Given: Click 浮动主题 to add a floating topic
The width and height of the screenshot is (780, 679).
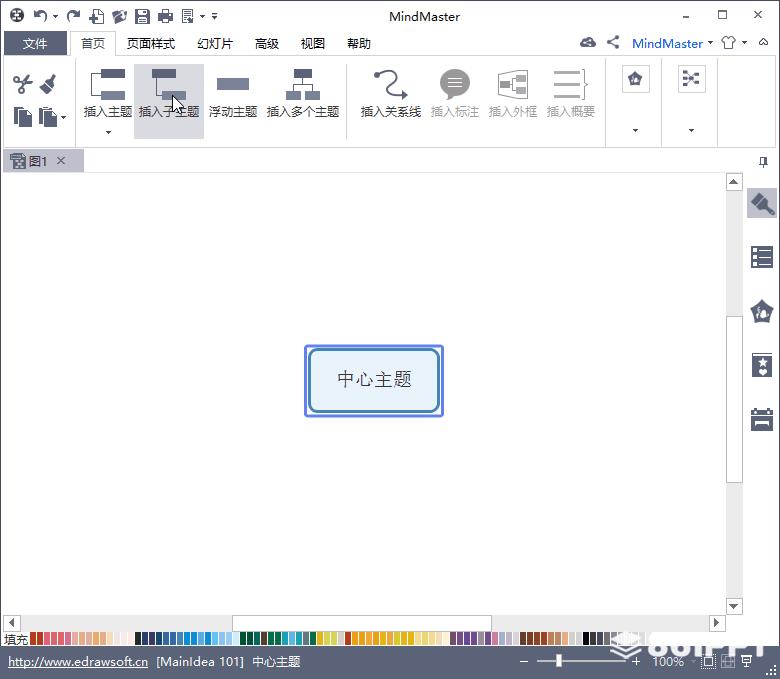Looking at the screenshot, I should coord(233,97).
